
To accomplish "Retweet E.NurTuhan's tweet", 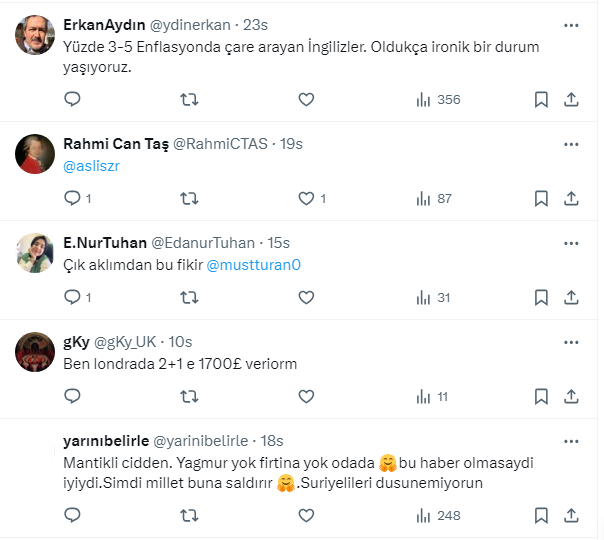I will coord(188,297).
